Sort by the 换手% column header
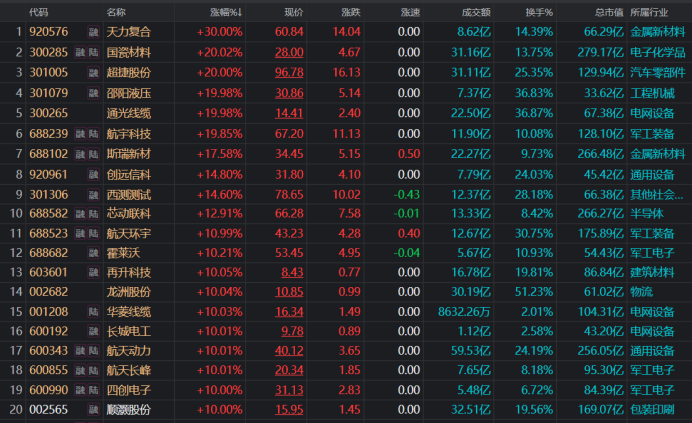Viewport: 692px width, 423px height. tap(538, 13)
